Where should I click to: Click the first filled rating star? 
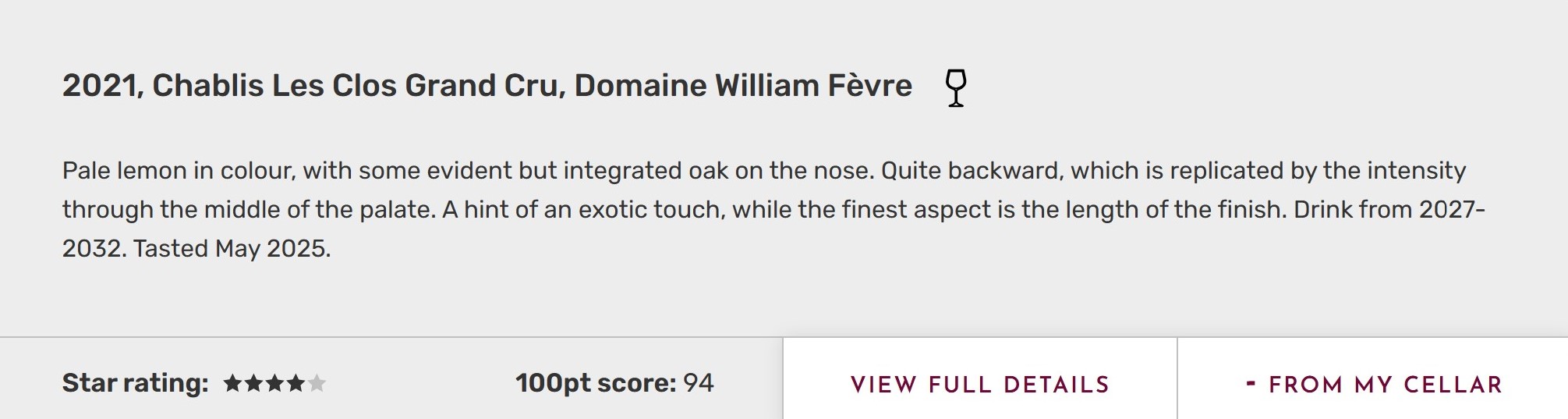click(x=232, y=383)
